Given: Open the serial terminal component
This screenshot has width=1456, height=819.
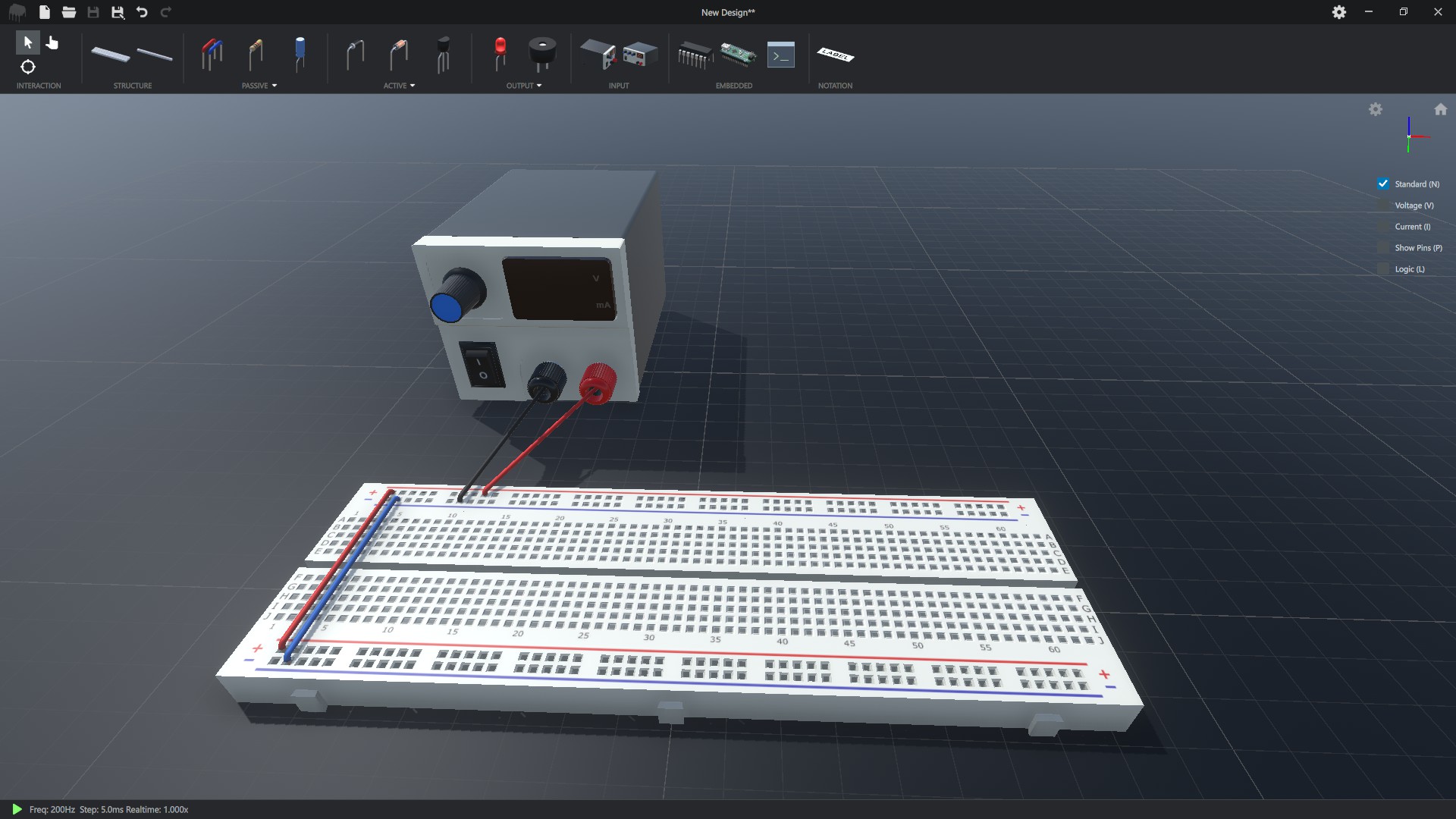Looking at the screenshot, I should pos(780,55).
